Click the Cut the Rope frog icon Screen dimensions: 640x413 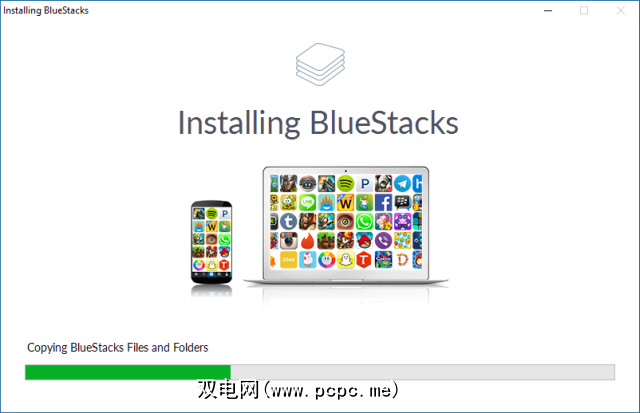288,202
